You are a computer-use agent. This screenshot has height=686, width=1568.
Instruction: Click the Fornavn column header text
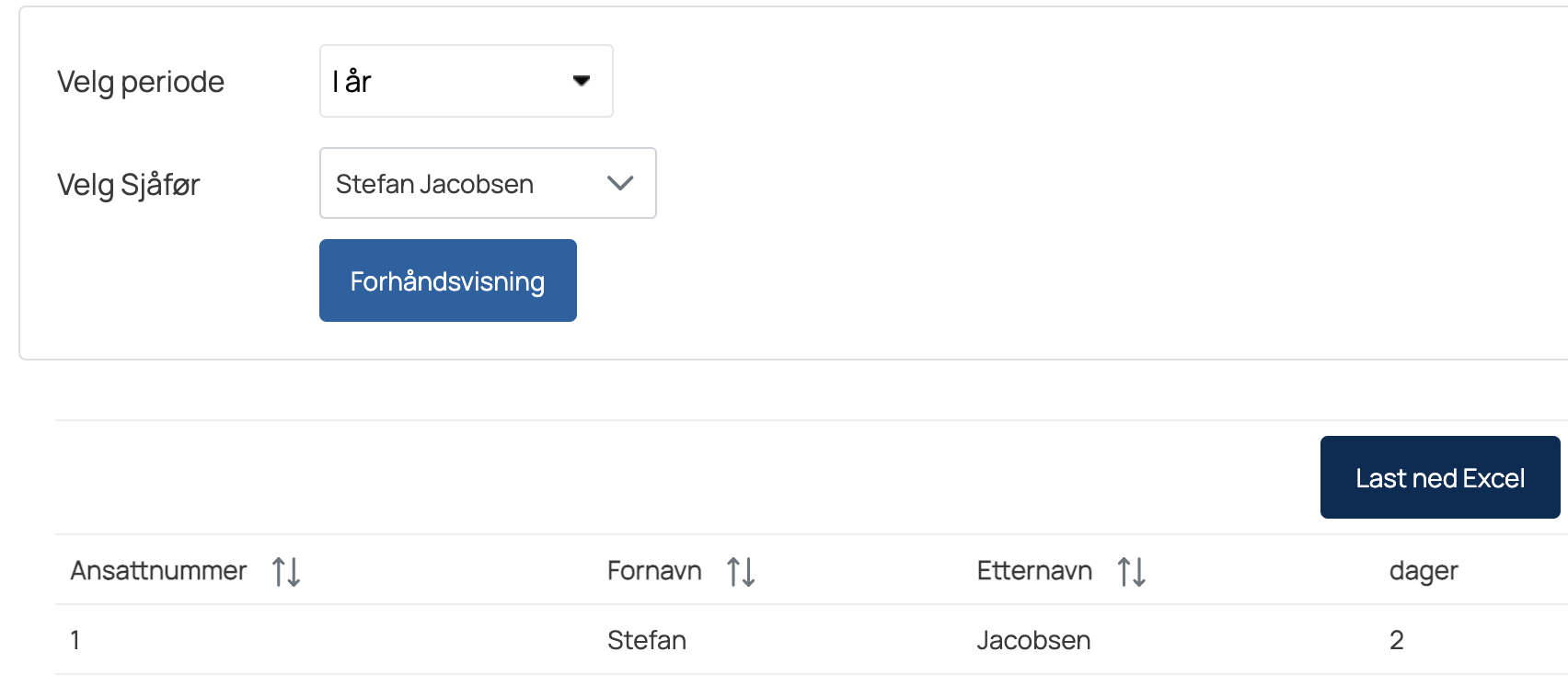click(x=654, y=571)
